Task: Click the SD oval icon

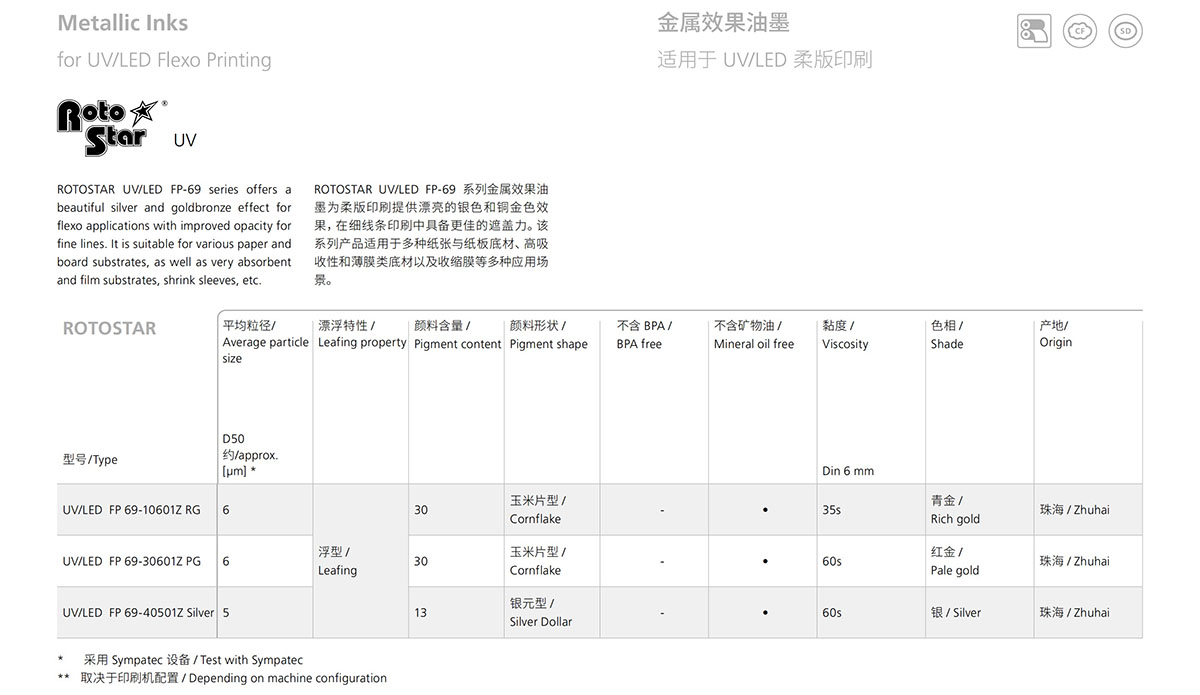Action: click(x=1126, y=31)
